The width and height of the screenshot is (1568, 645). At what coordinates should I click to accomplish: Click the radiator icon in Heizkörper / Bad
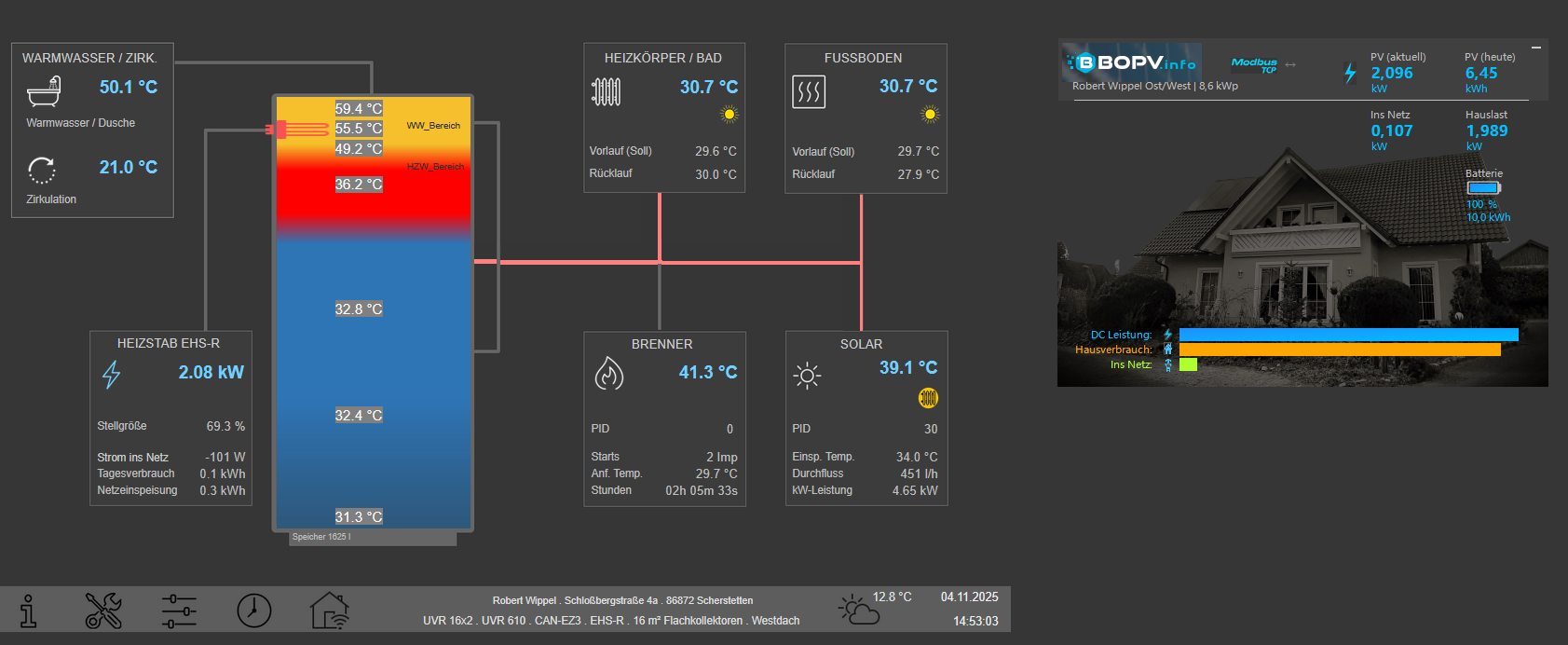(x=607, y=91)
